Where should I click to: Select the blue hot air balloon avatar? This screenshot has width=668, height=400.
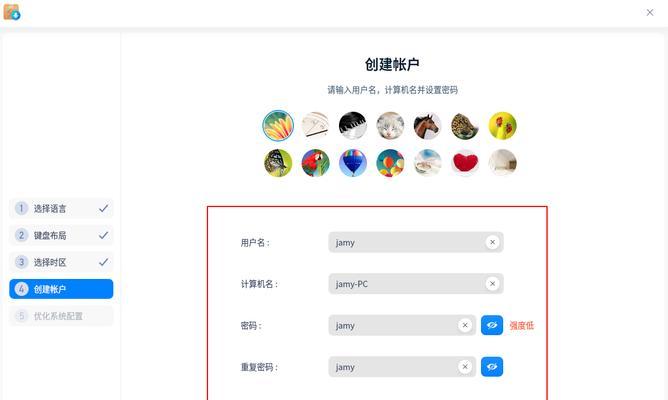tap(353, 163)
